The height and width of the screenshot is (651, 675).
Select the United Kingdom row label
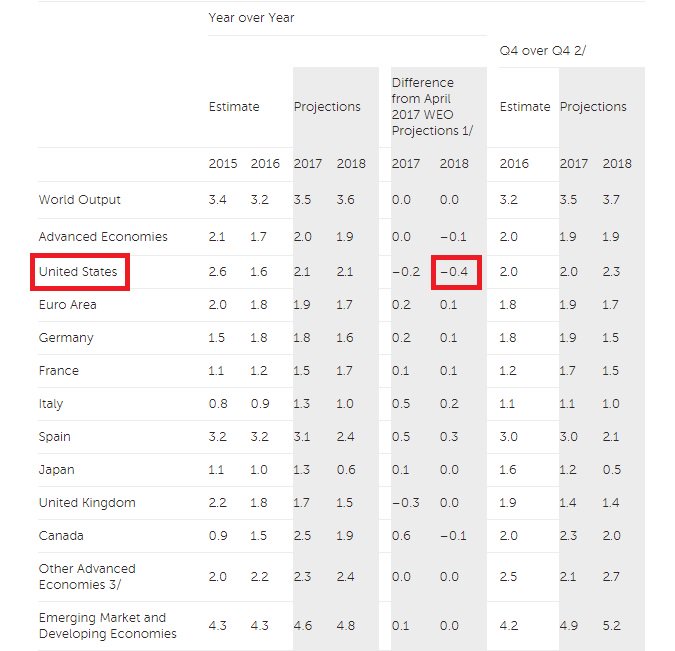pyautogui.click(x=87, y=502)
